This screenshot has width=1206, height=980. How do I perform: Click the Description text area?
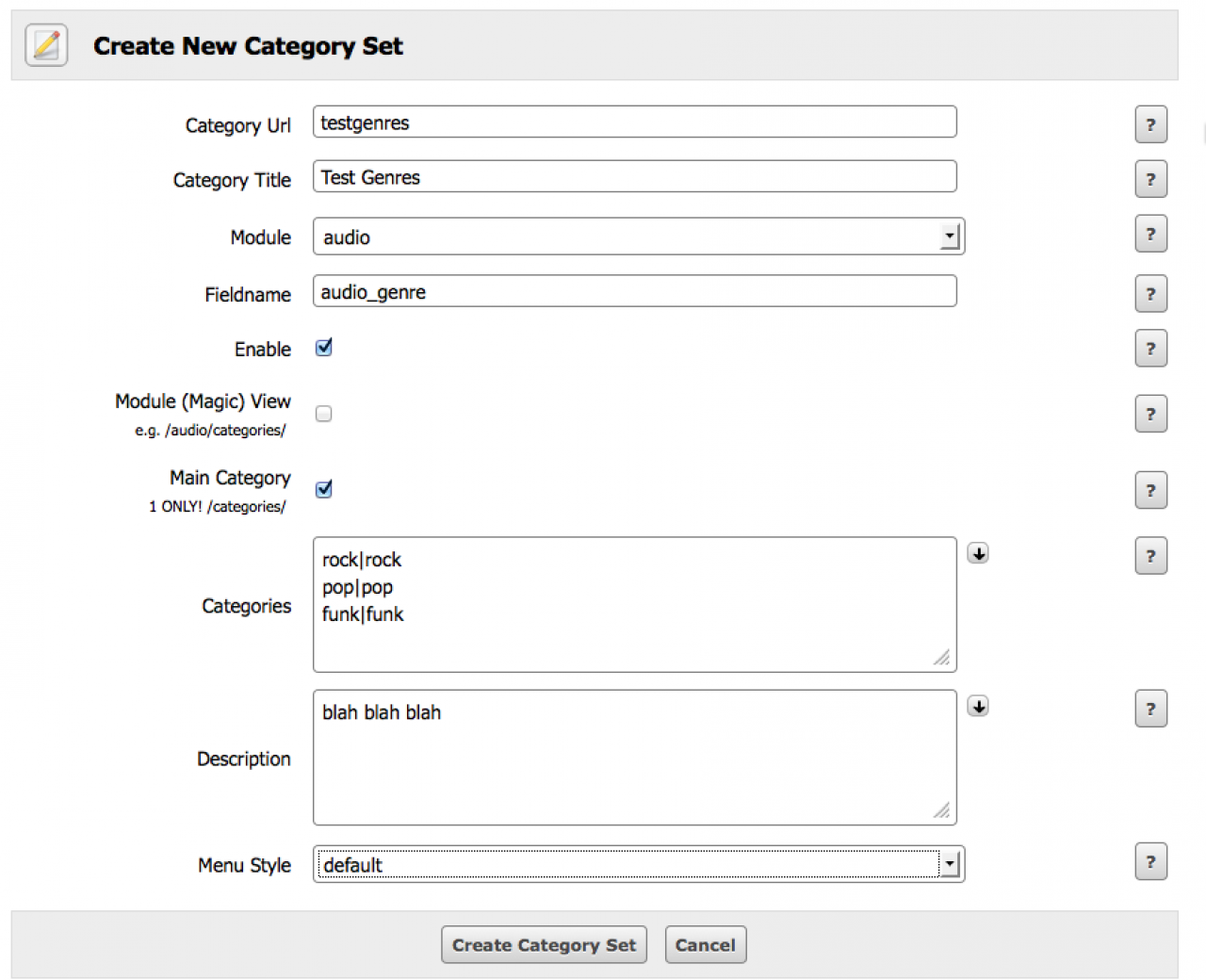634,759
